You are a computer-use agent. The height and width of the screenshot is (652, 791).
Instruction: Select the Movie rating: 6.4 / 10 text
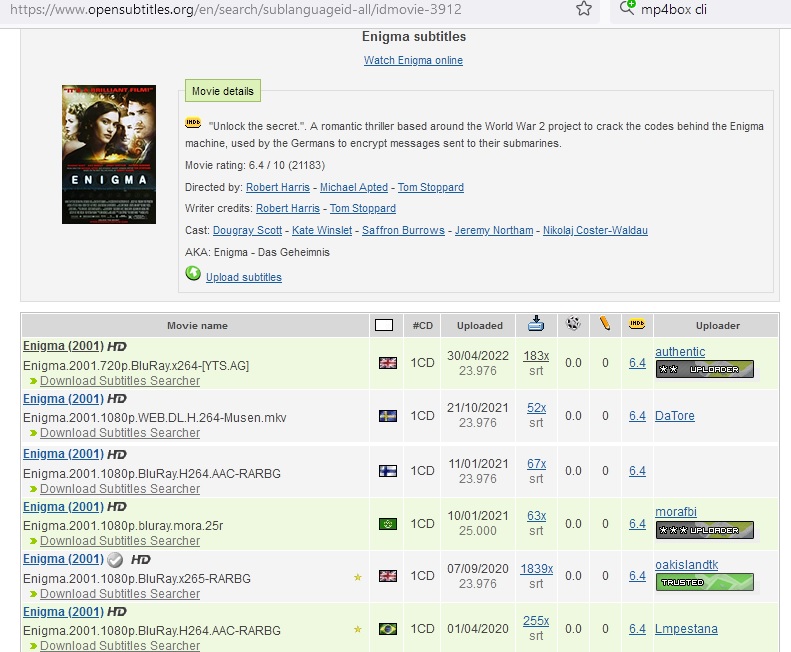tap(255, 166)
